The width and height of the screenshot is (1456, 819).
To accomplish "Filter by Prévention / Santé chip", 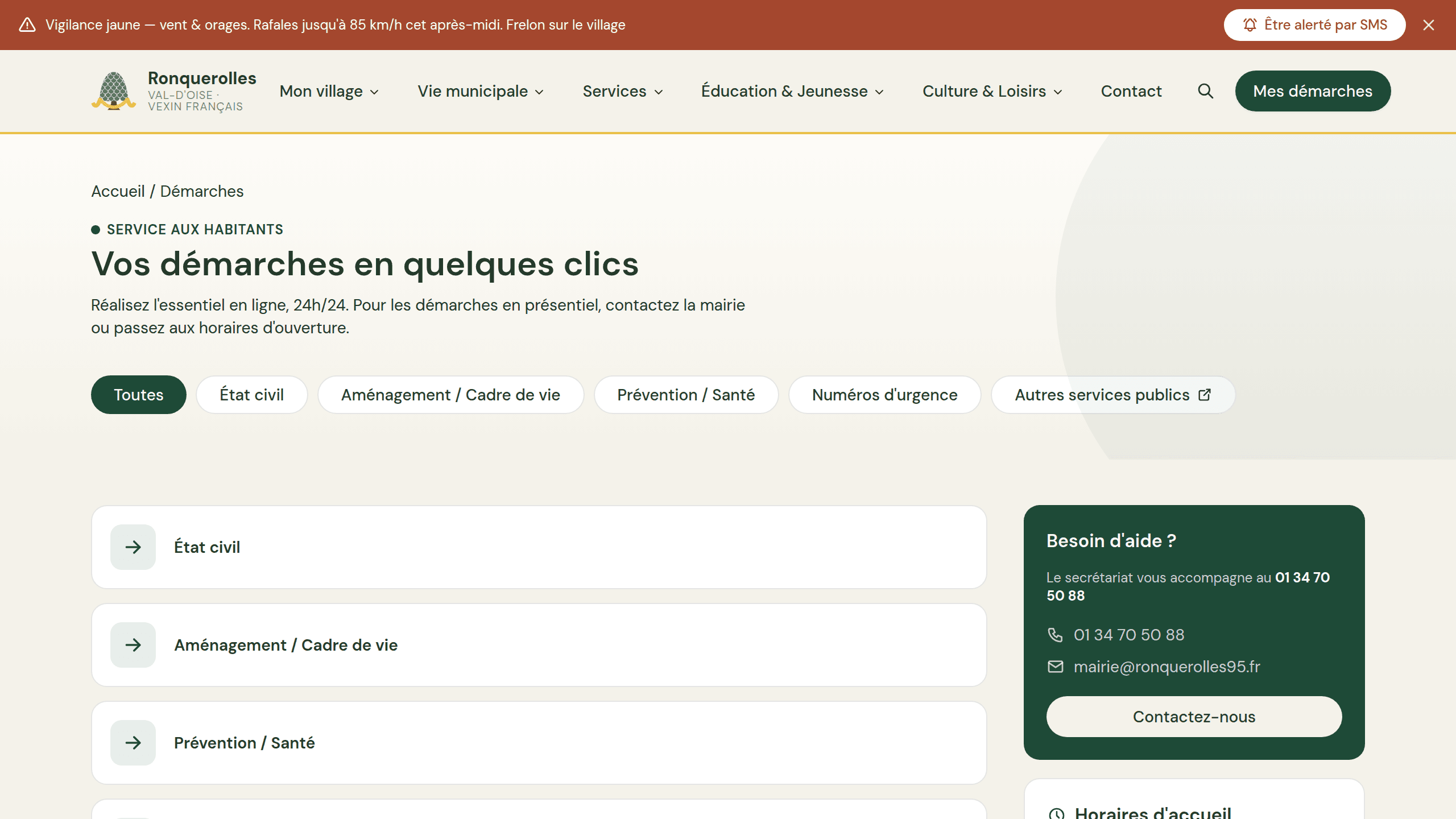I will pos(686,395).
